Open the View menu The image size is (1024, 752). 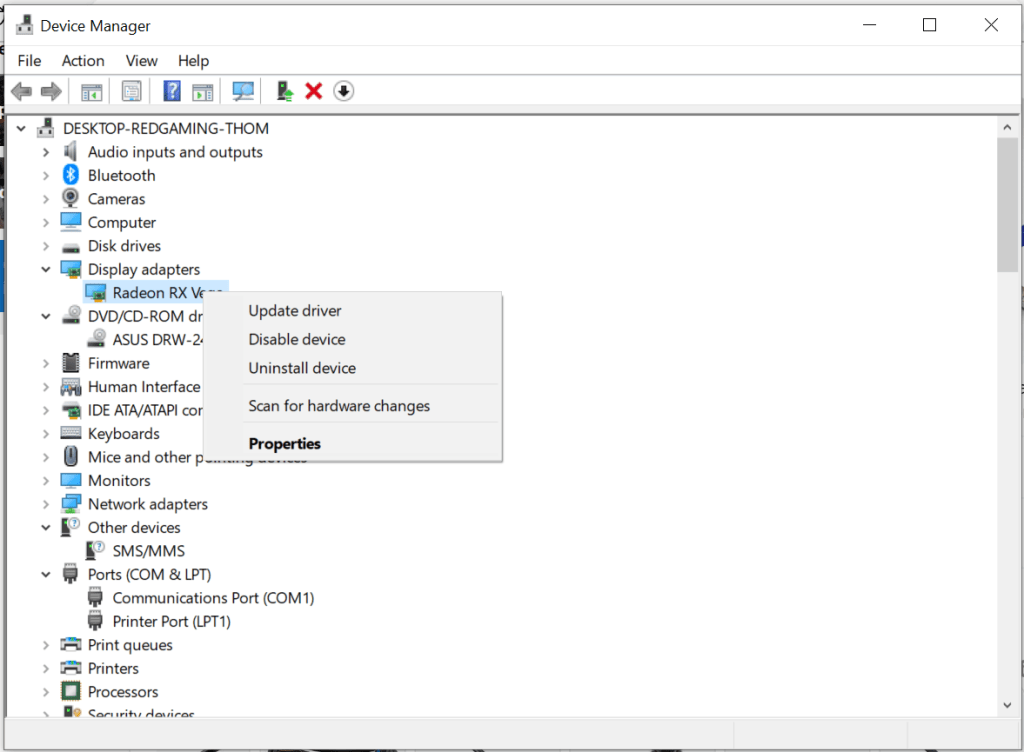tap(141, 61)
